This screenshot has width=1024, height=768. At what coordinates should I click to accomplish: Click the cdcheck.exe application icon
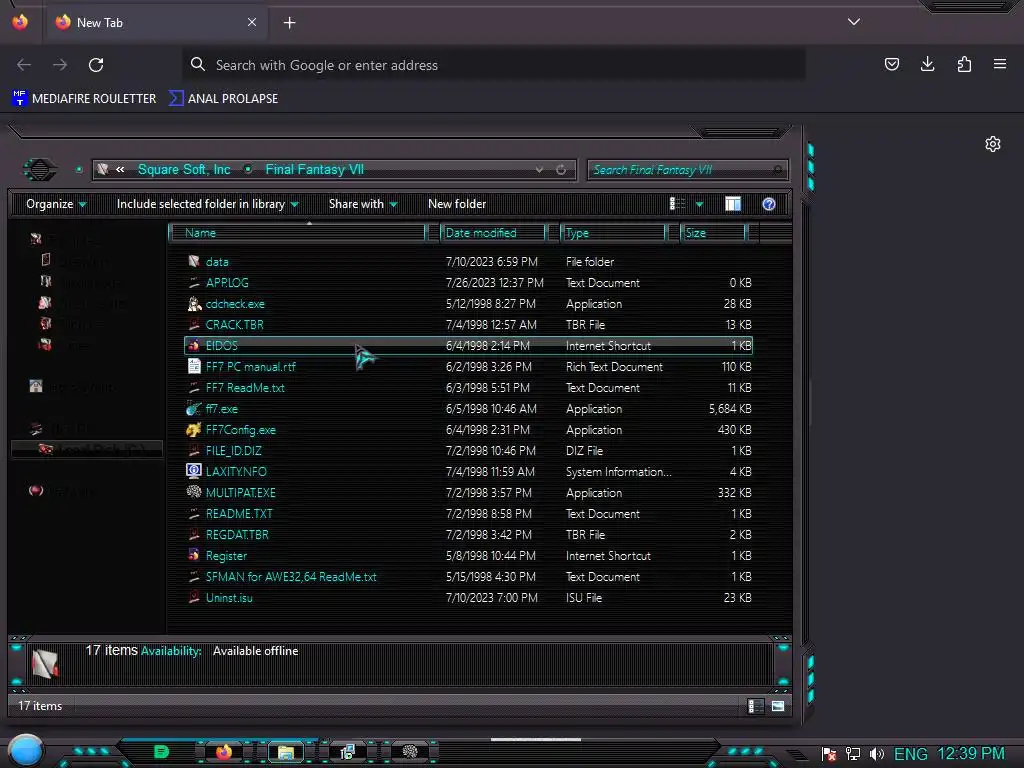point(194,304)
